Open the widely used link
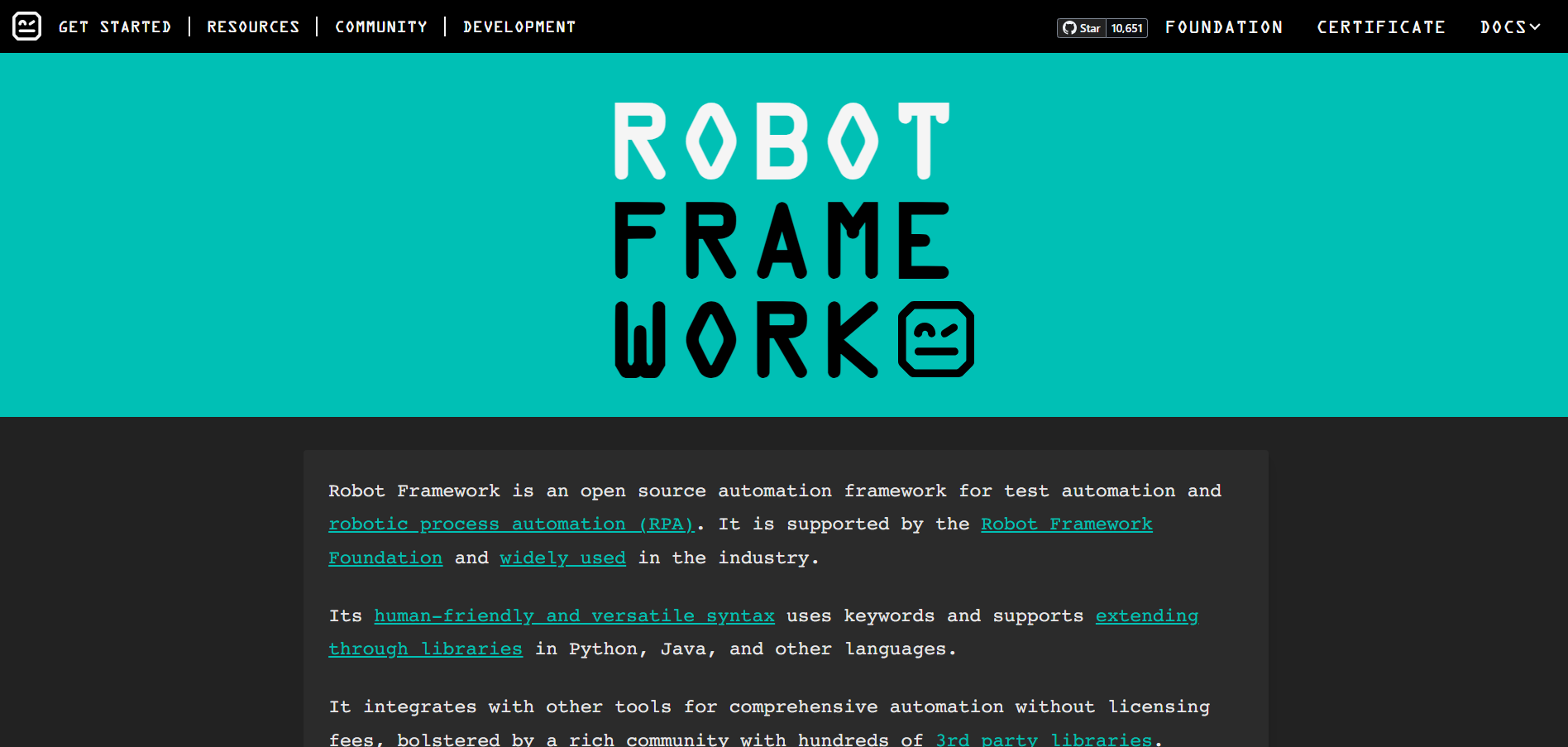Screen dimensions: 1568x747 tap(562, 558)
